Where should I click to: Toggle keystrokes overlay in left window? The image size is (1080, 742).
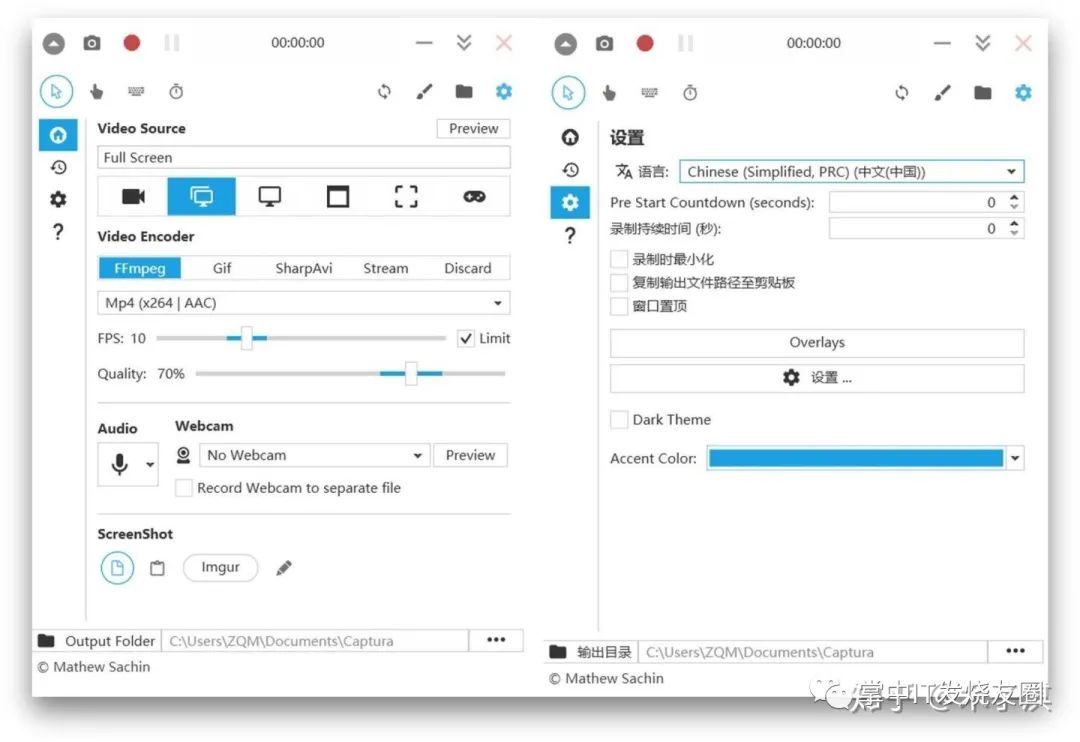(x=136, y=91)
